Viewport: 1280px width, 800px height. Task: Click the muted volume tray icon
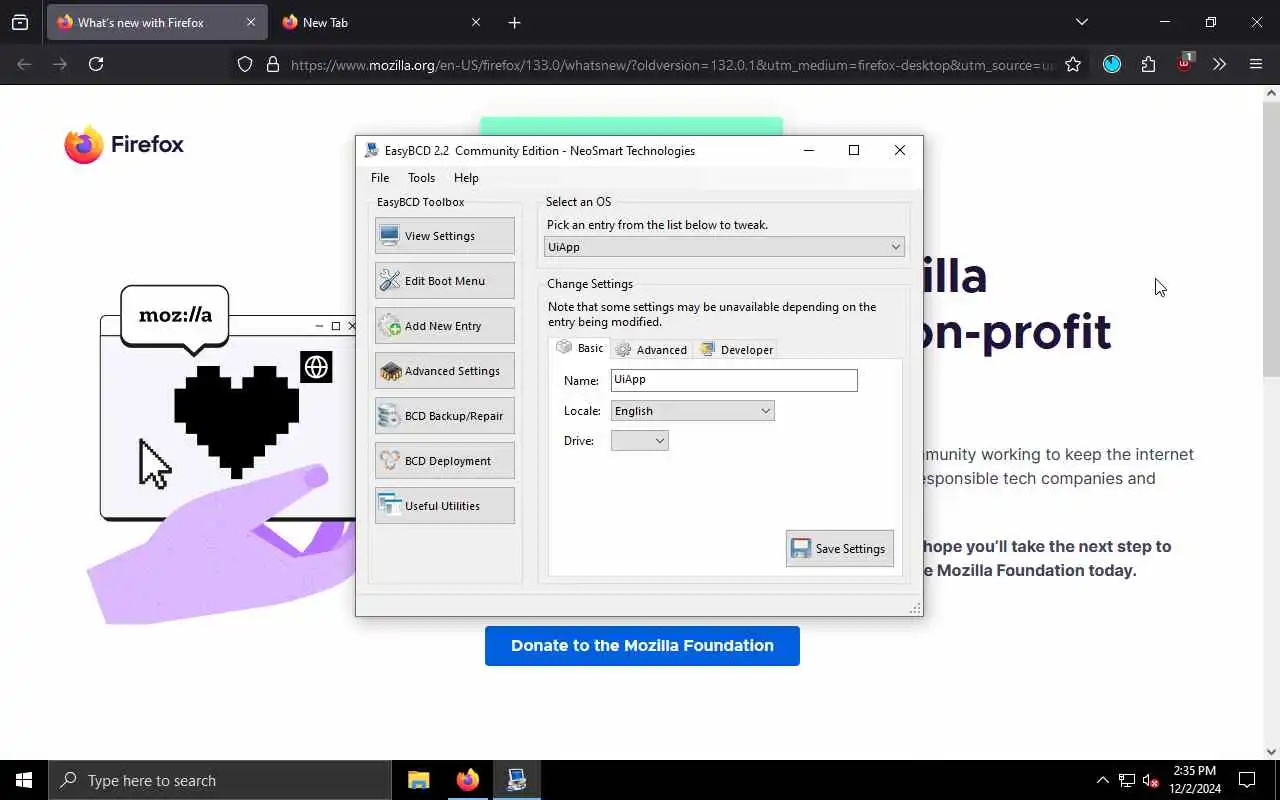[1151, 780]
